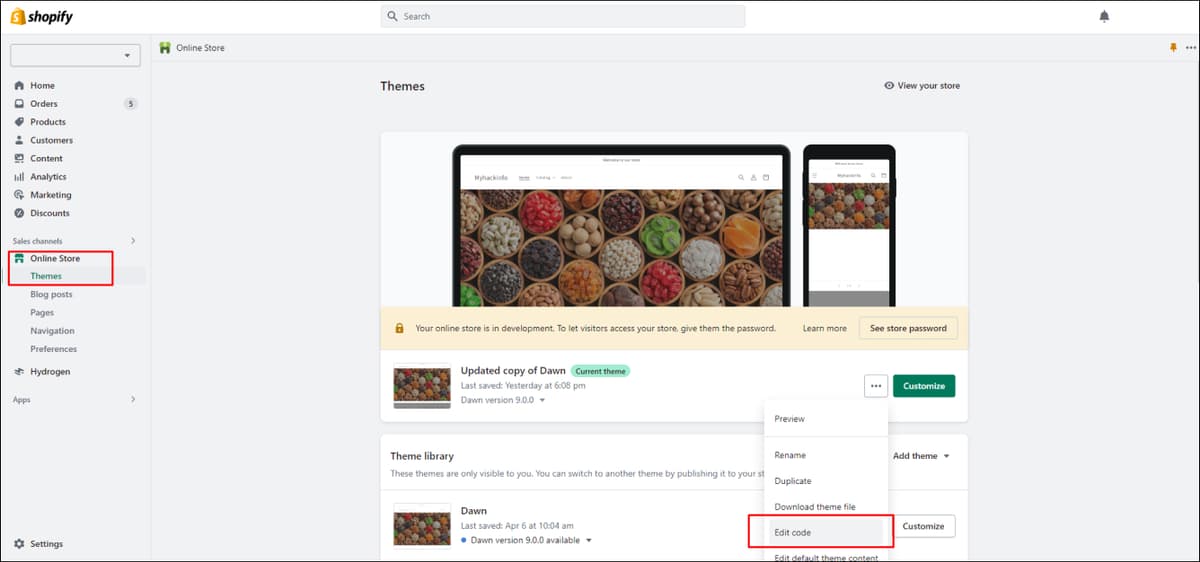This screenshot has height=562, width=1200.
Task: Click the Customers person icon
Action: pos(19,140)
